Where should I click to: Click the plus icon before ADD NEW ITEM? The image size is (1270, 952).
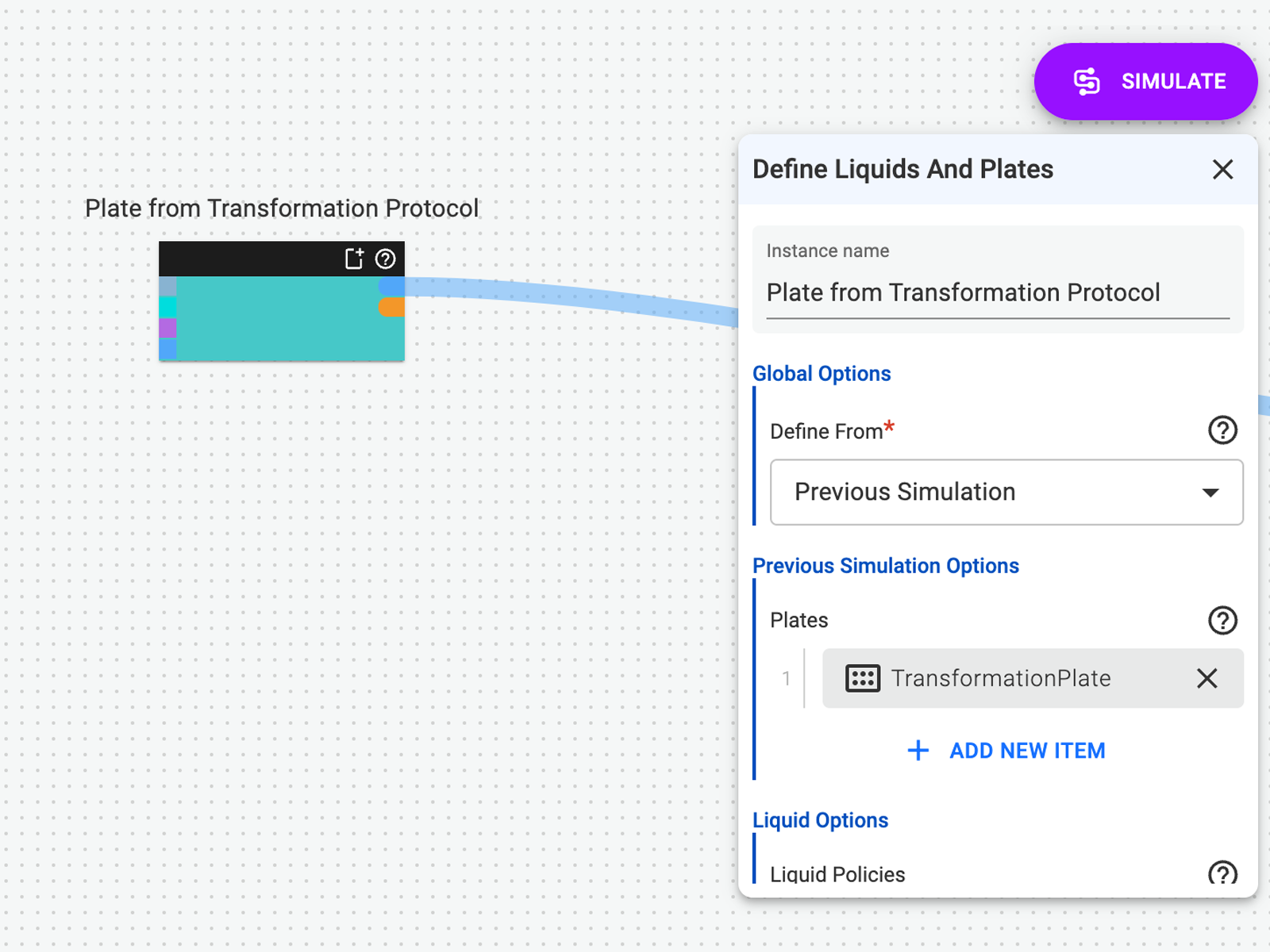pos(918,750)
